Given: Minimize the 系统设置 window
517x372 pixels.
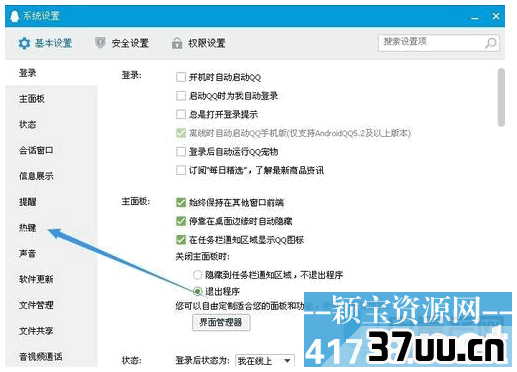Looking at the screenshot, I should pos(475,17).
